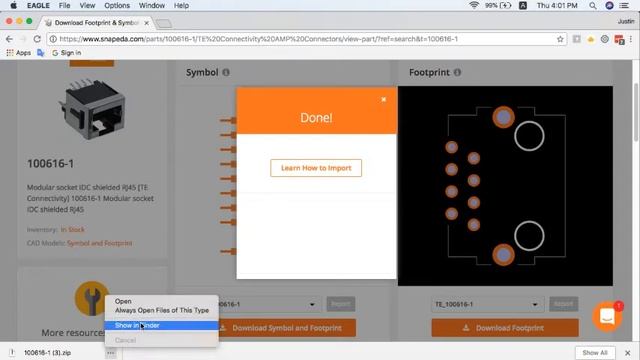This screenshot has width=640, height=360.
Task: Click the SnapEDA URL address bar
Action: click(x=307, y=39)
